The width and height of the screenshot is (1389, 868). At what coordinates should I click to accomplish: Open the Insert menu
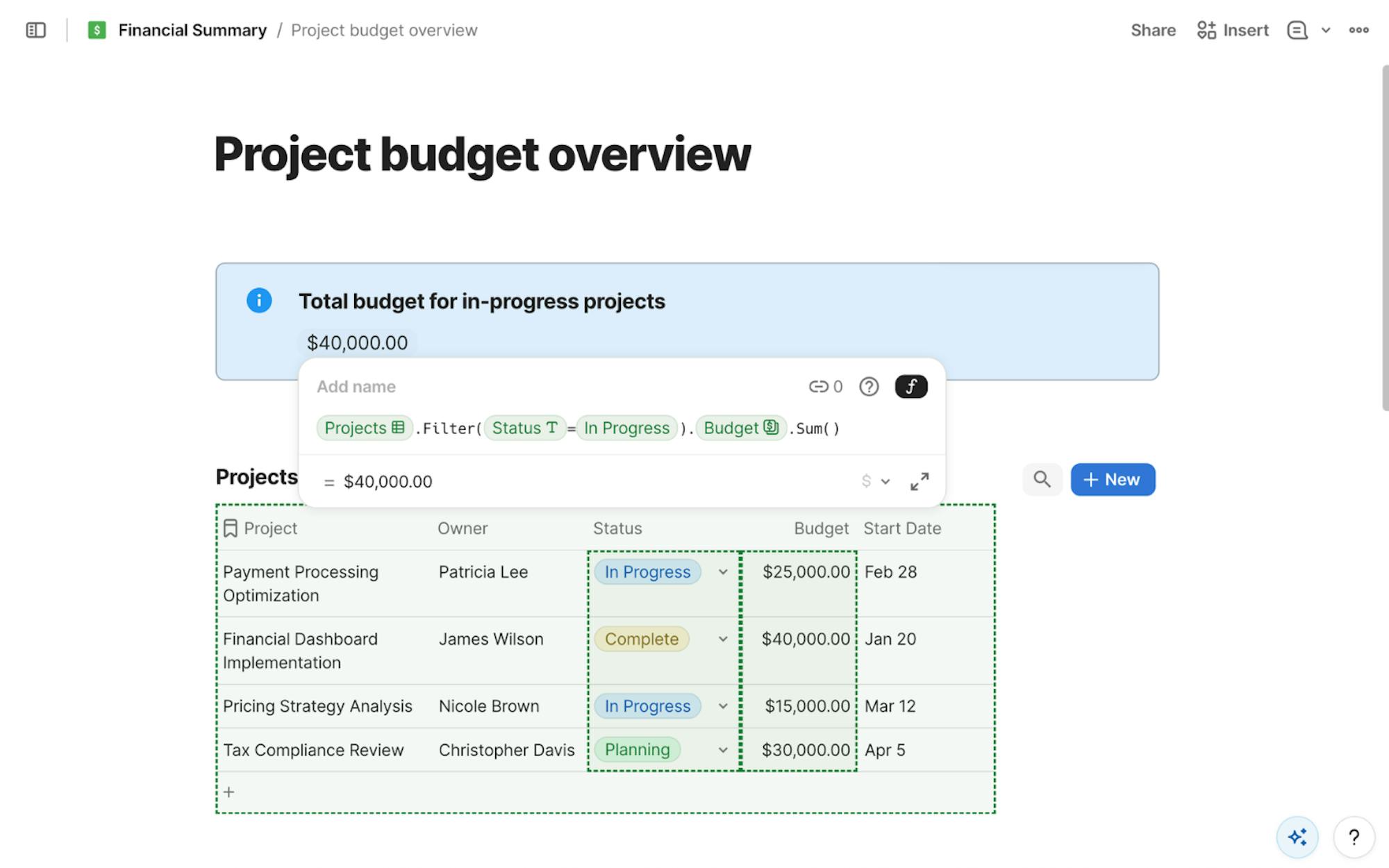tap(1233, 31)
